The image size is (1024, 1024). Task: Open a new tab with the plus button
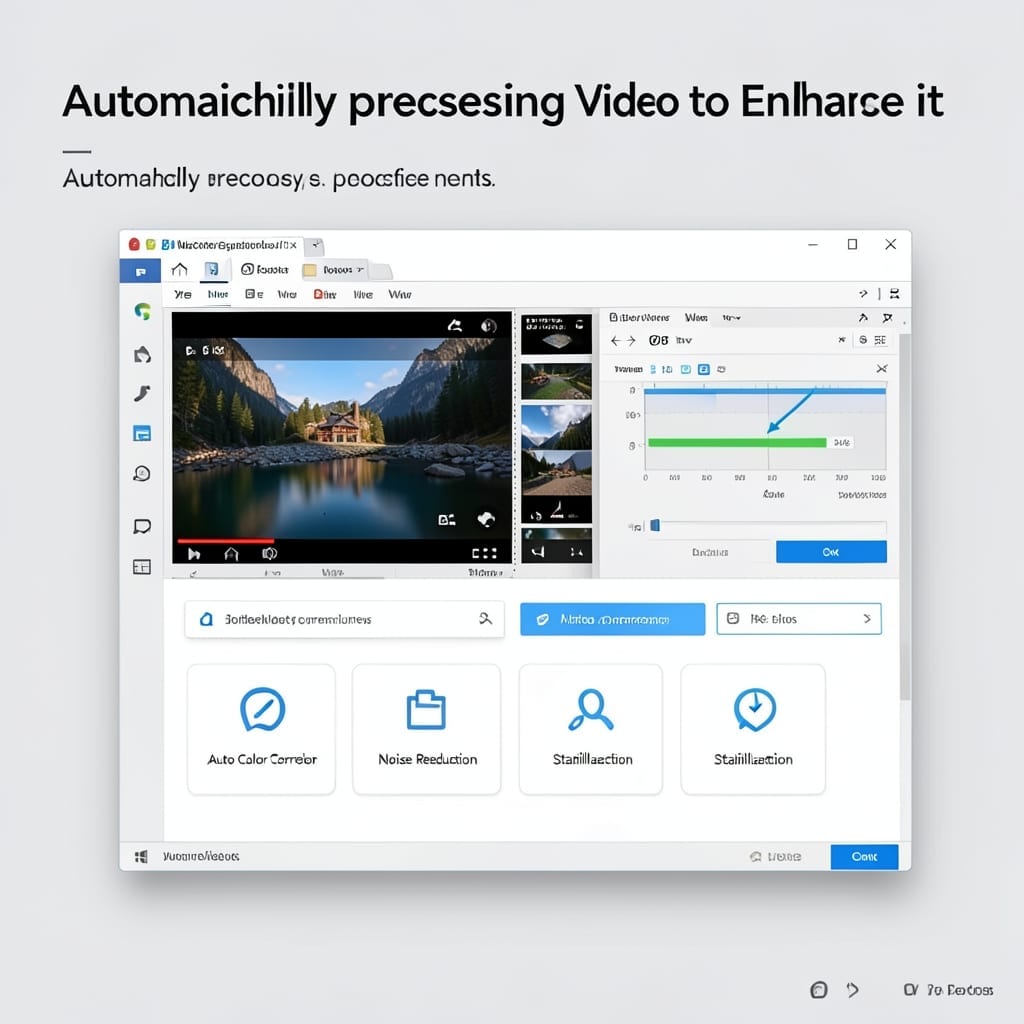315,246
